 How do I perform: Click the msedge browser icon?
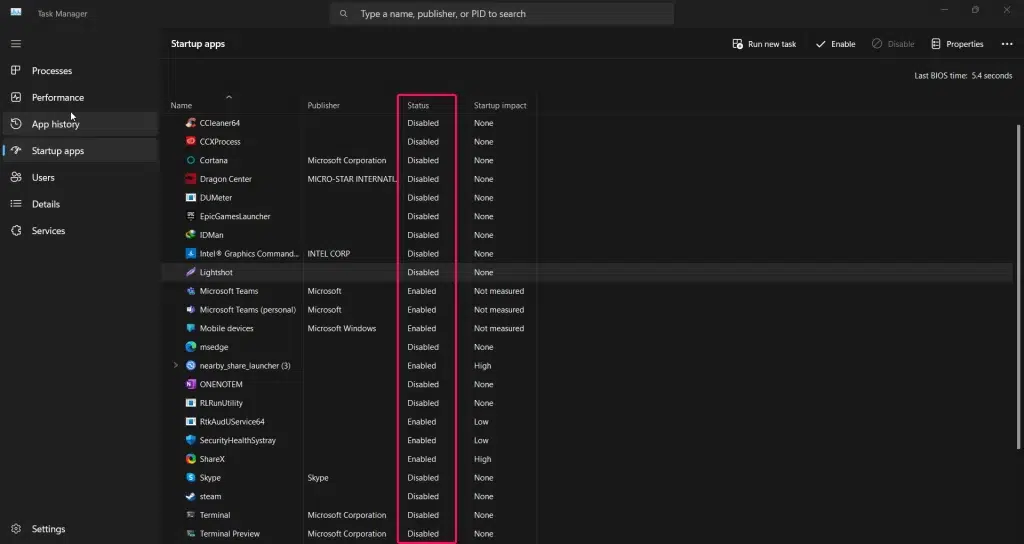pos(191,347)
